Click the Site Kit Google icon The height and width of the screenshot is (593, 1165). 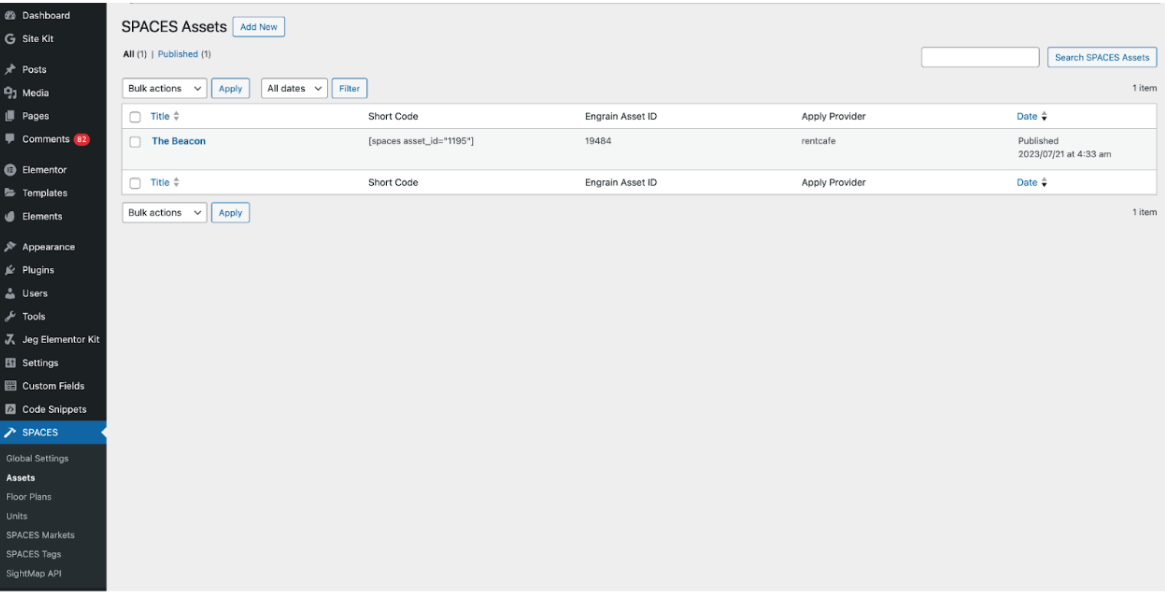tap(10, 39)
